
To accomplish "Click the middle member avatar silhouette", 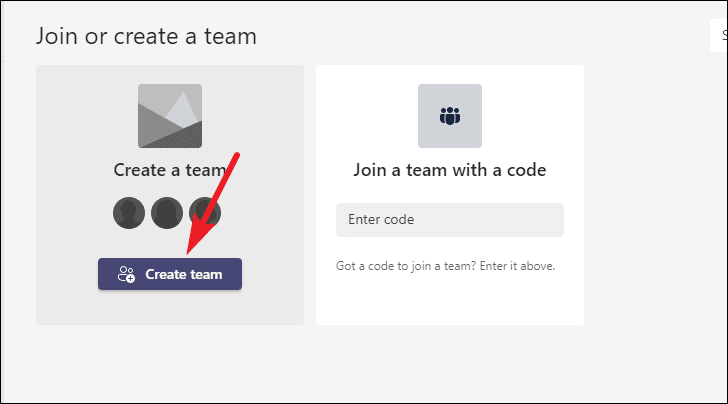I will point(167,213).
